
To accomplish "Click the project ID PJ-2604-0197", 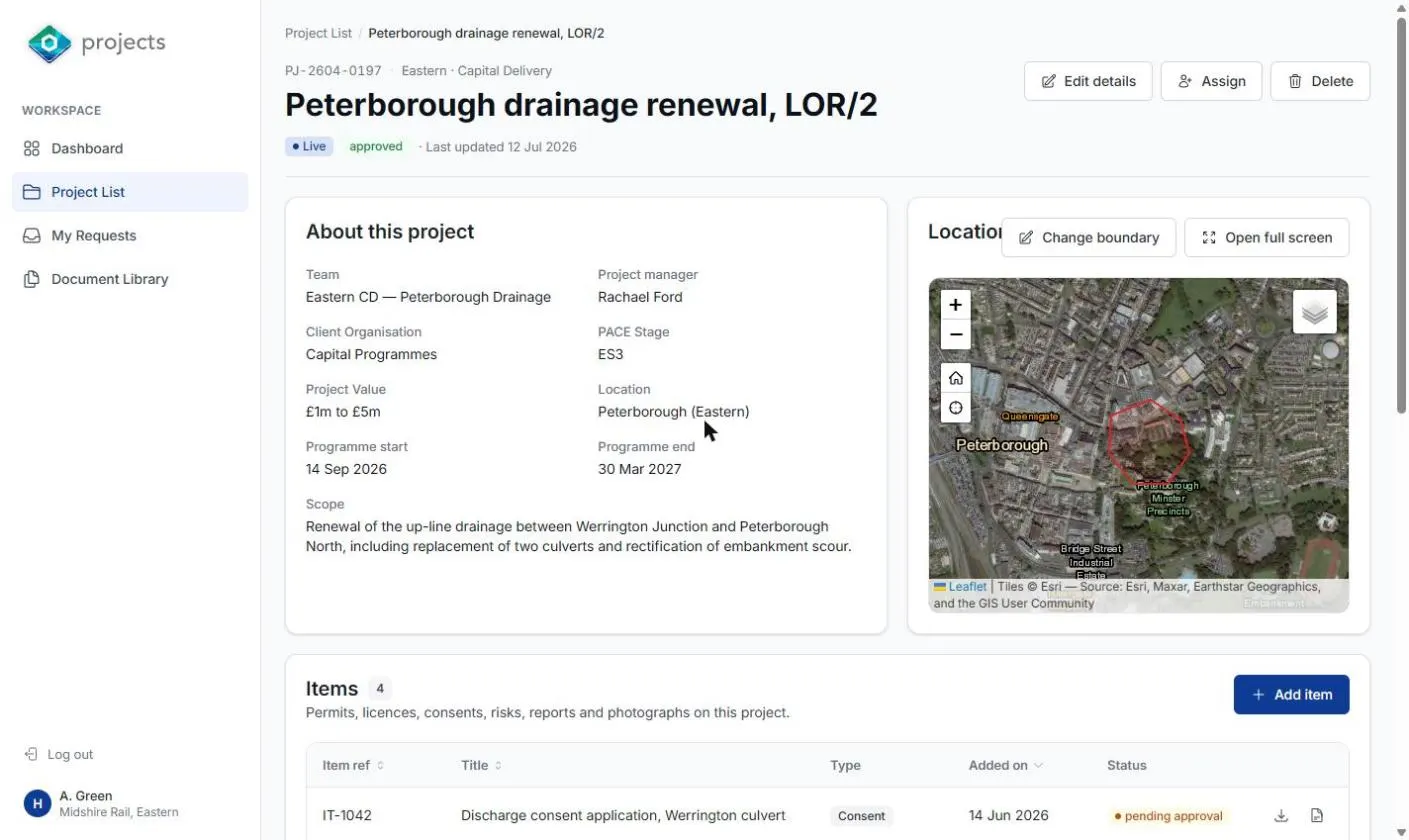I will pos(333,71).
